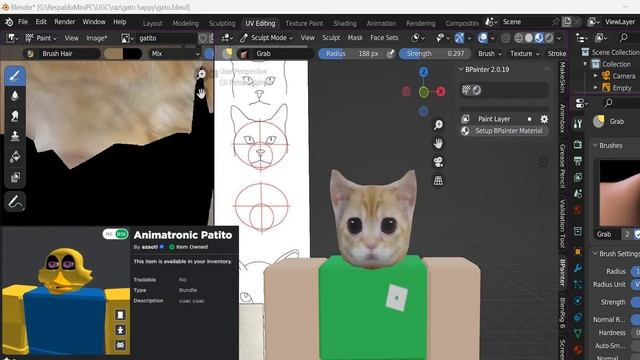
Task: Adjust the Strength slider in header
Action: [x=435, y=53]
